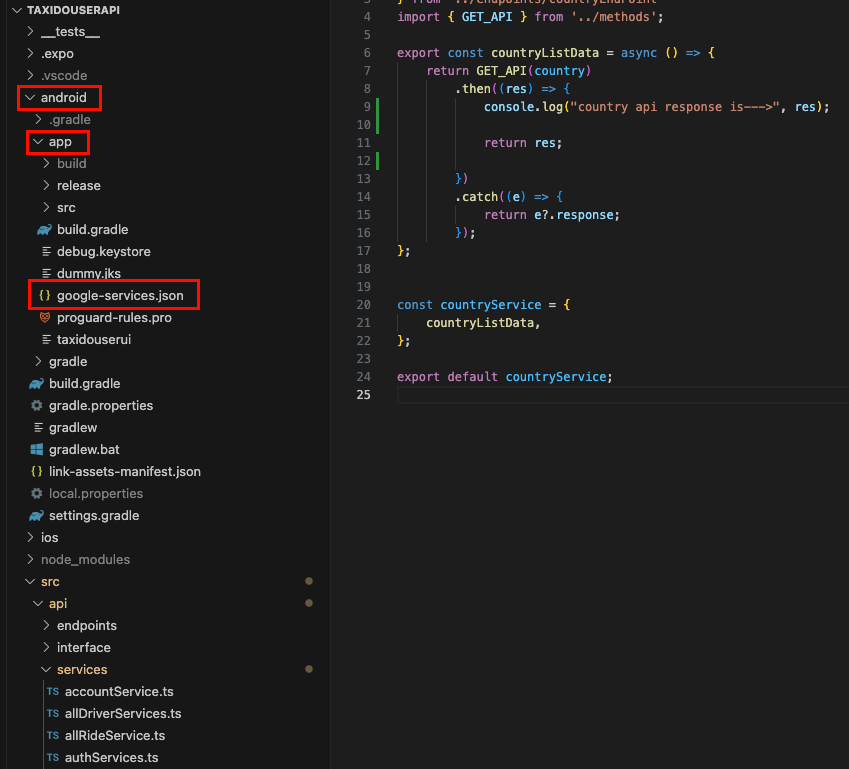Screen dimensions: 849x769
Task: Select the dummy.jks file
Action: [x=87, y=274]
